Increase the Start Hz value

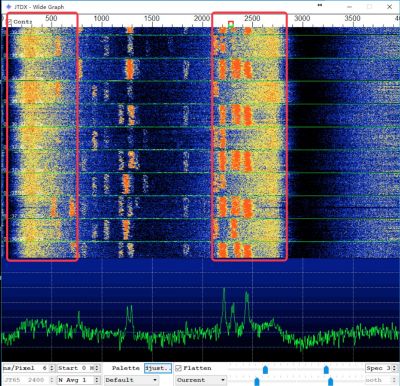(x=97, y=366)
